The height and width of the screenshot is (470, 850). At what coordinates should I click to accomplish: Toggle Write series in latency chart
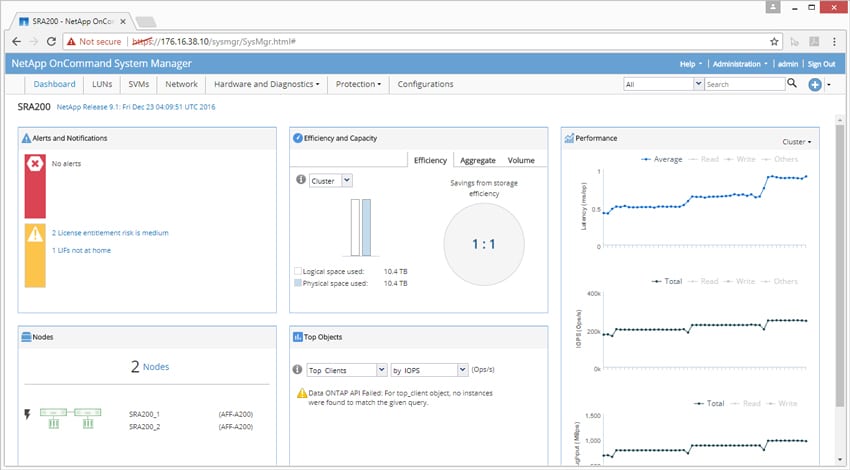point(740,159)
